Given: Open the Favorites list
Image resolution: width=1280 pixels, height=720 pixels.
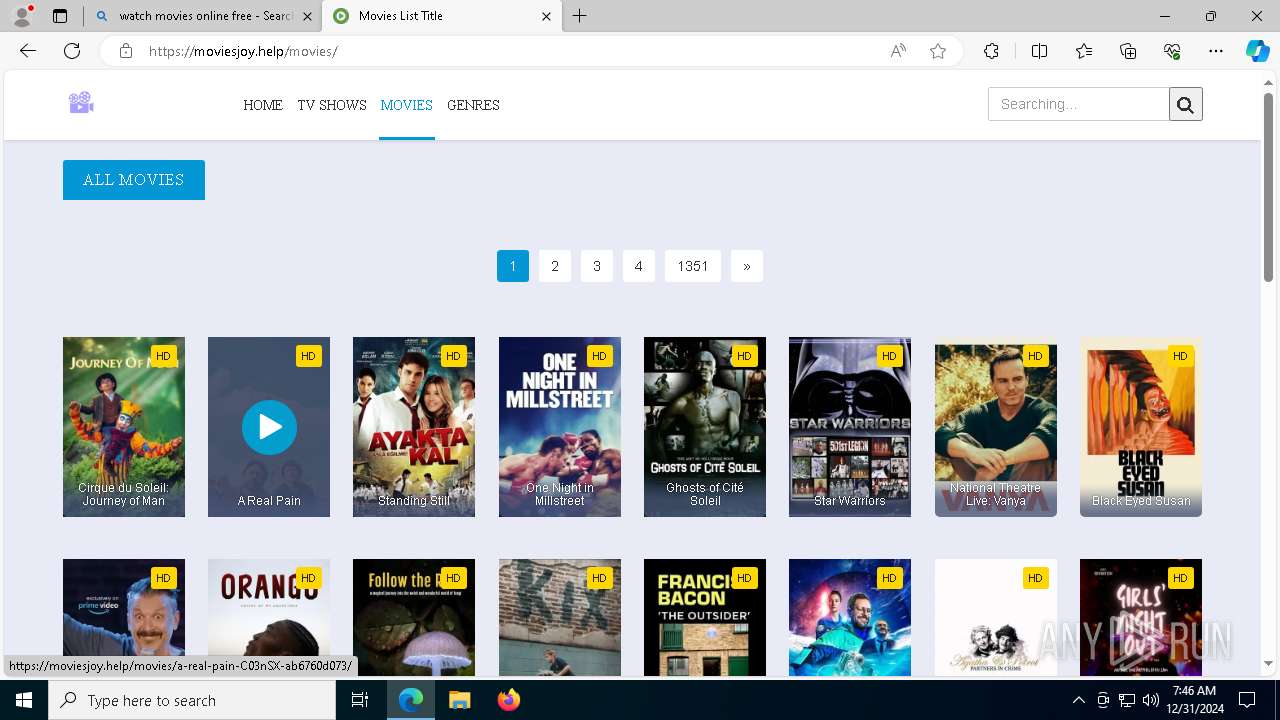Looking at the screenshot, I should point(1084,51).
